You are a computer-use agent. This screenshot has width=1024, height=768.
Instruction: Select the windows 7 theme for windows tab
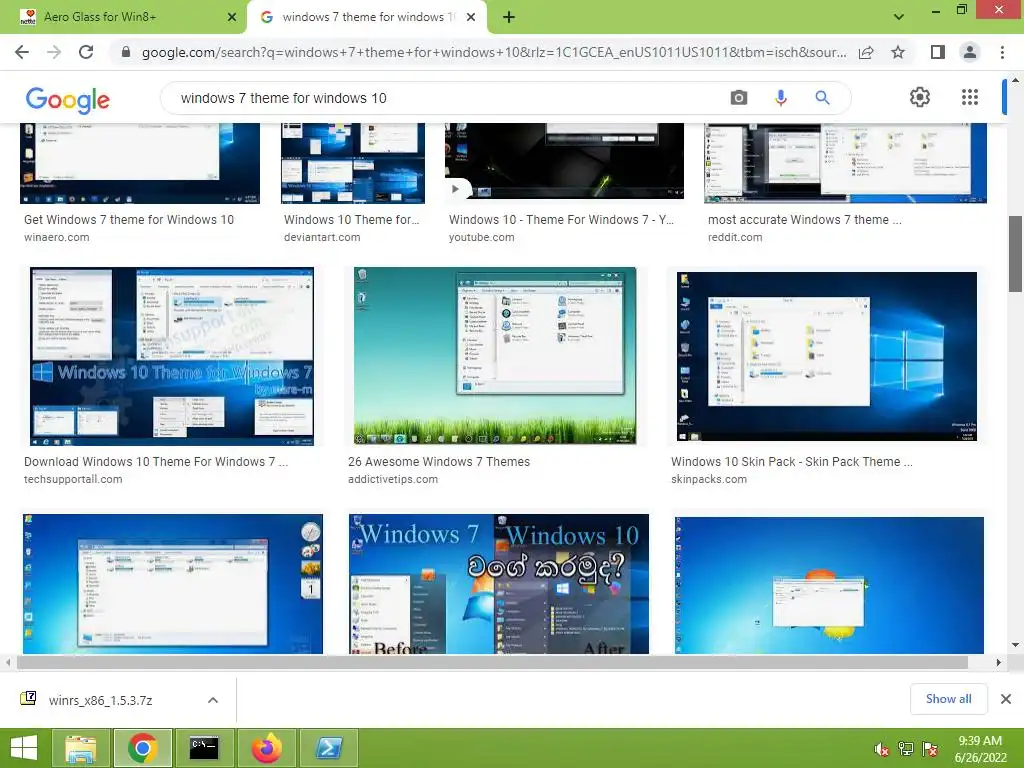368,17
